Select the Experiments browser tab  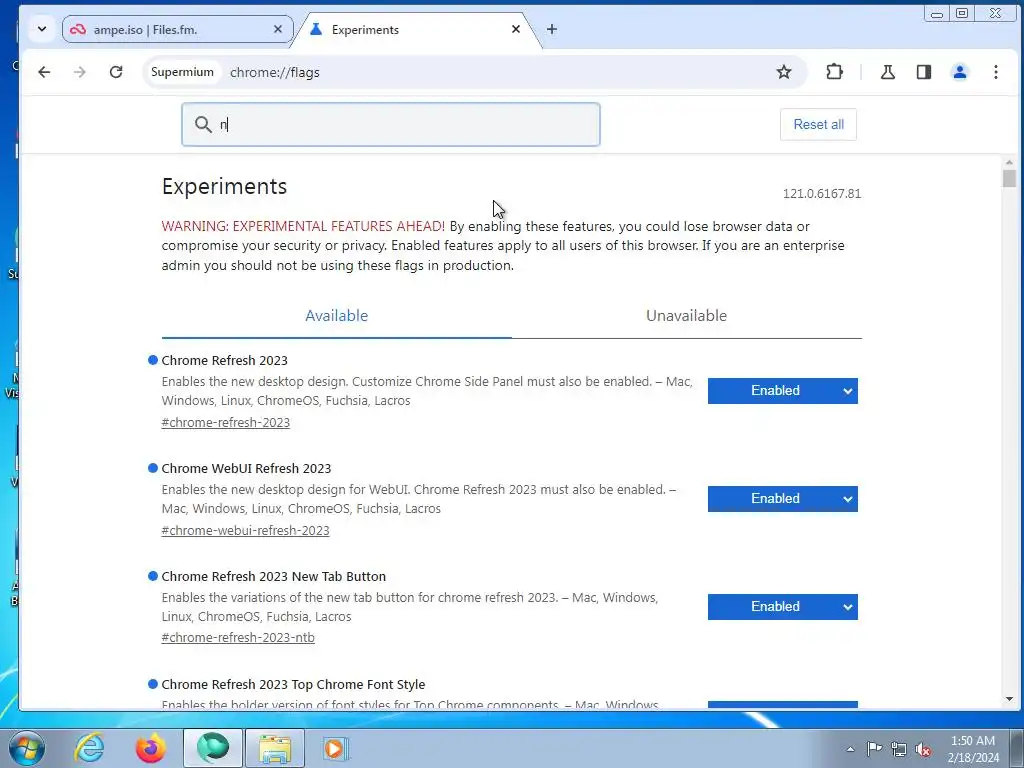[x=415, y=29]
